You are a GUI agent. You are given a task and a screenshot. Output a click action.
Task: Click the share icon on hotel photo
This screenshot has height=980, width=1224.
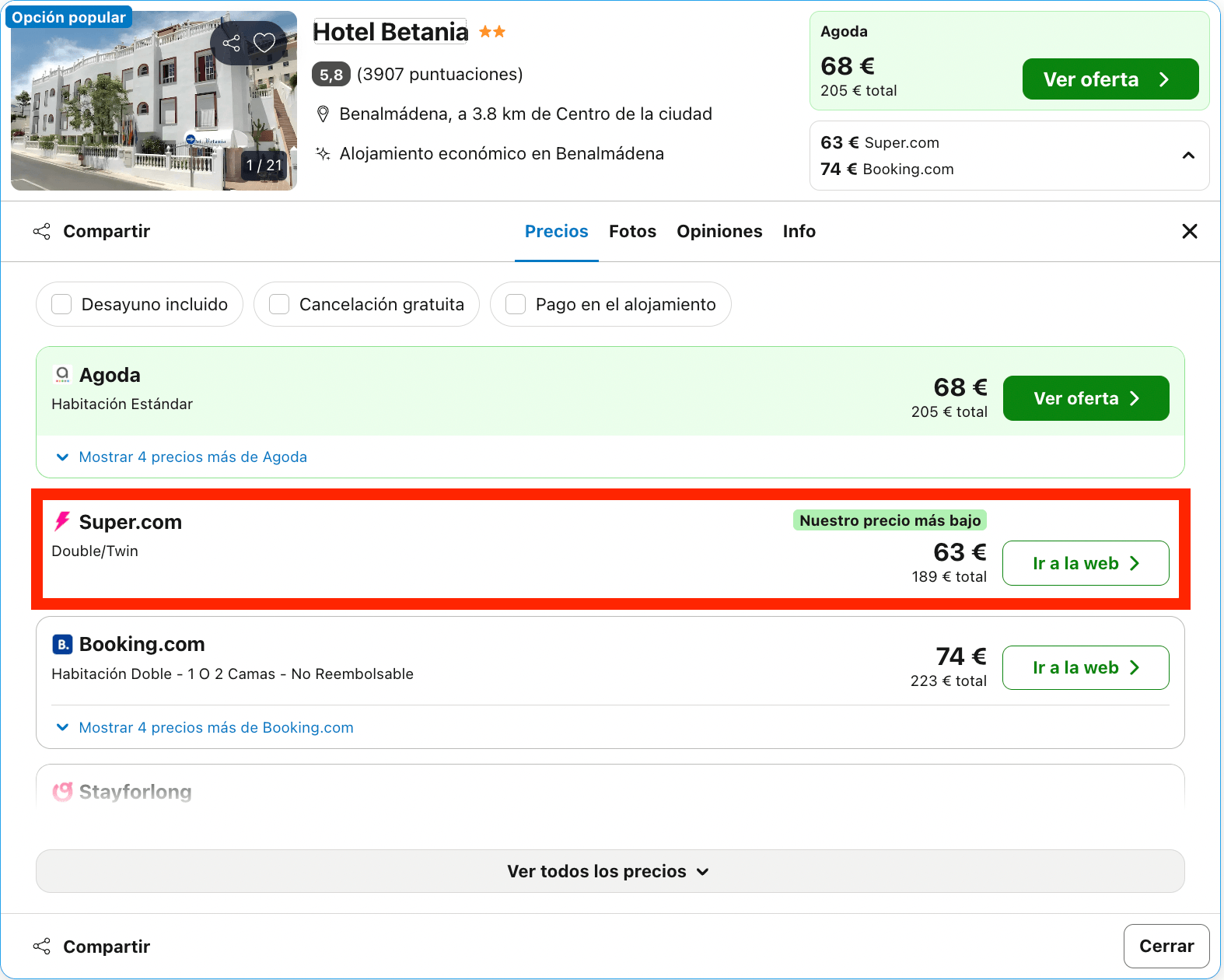point(231,43)
